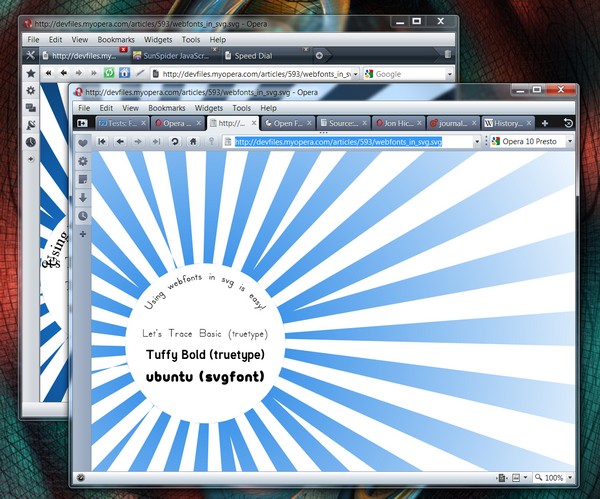Expand Google search dropdown in back window

450,74
